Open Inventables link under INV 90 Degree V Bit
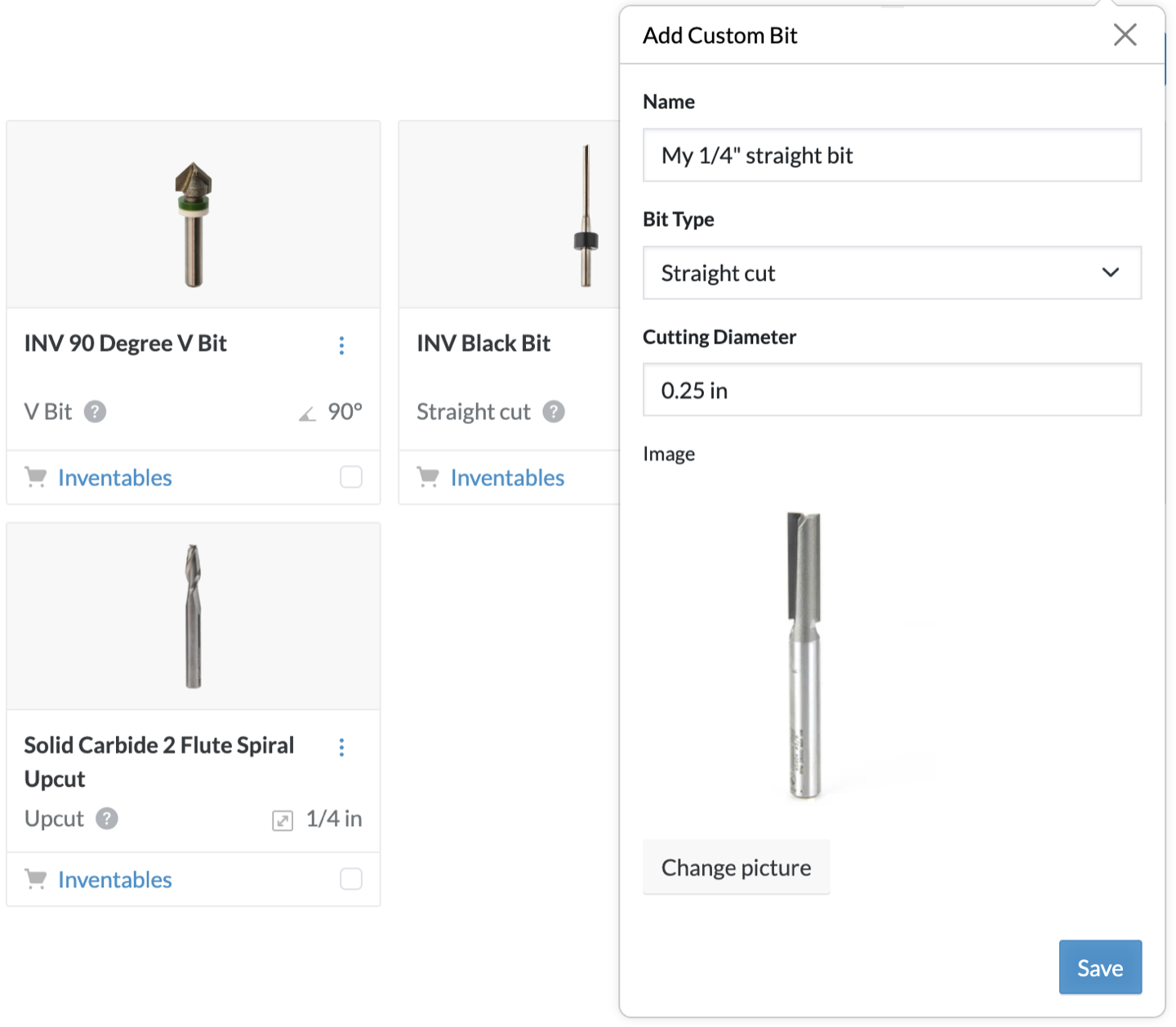This screenshot has width=1176, height=1027. point(115,478)
